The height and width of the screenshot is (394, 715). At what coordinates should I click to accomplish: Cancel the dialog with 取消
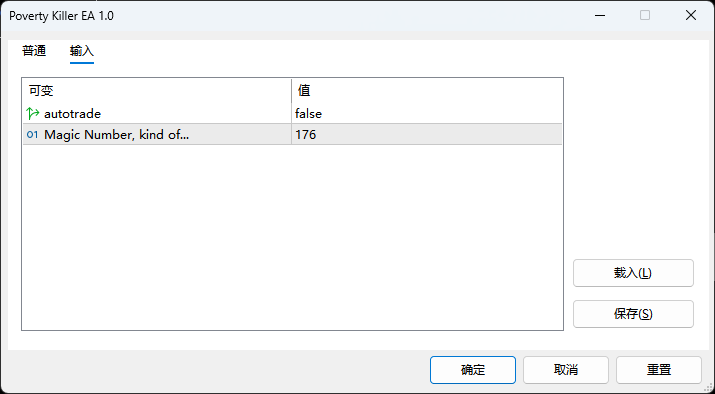[566, 370]
